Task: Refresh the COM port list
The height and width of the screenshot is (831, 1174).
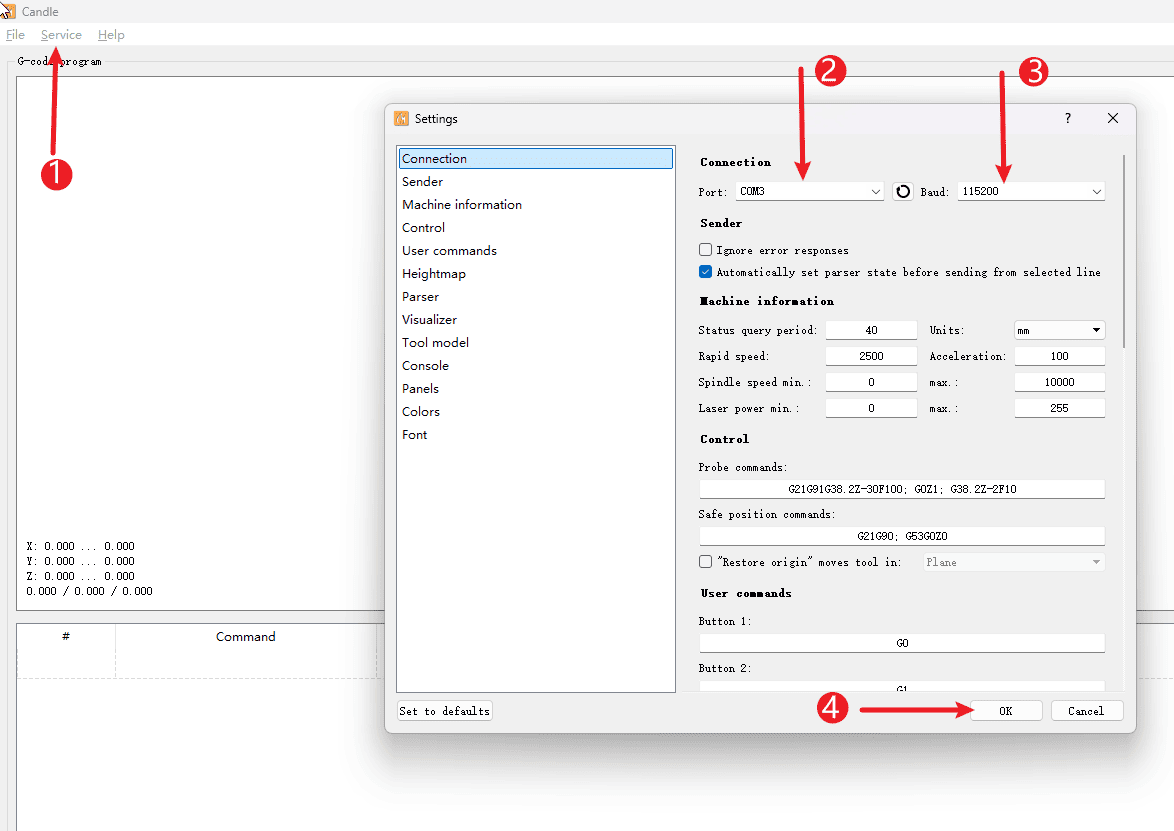Action: (x=902, y=191)
